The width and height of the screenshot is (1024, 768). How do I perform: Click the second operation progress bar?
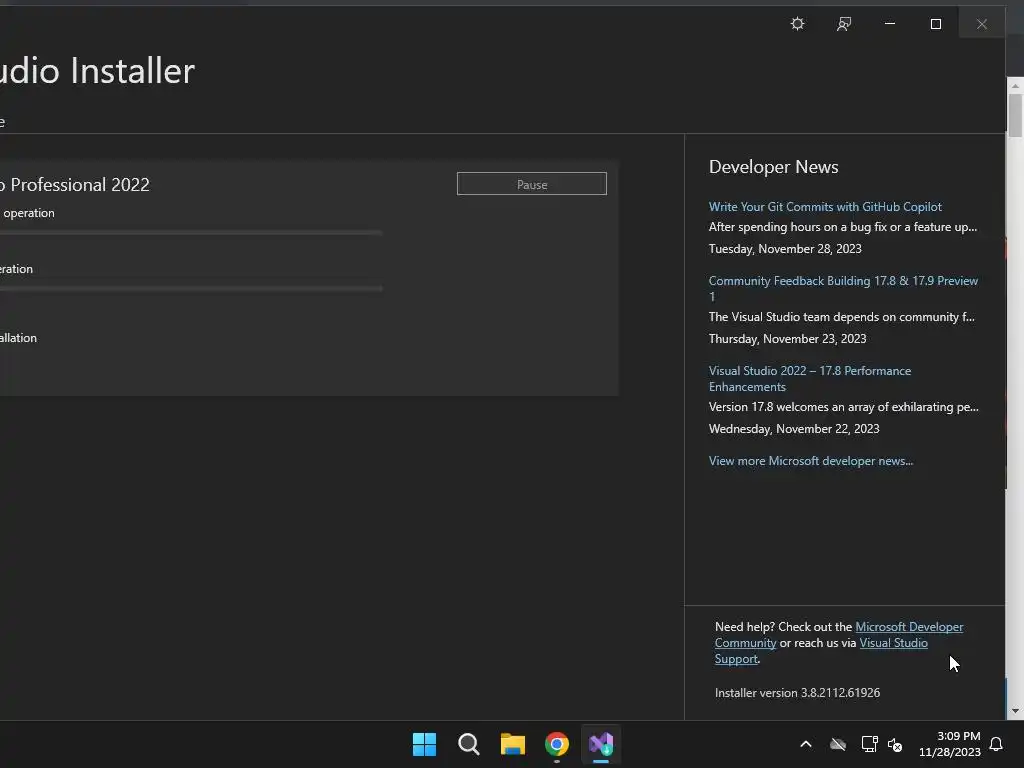[x=191, y=288]
